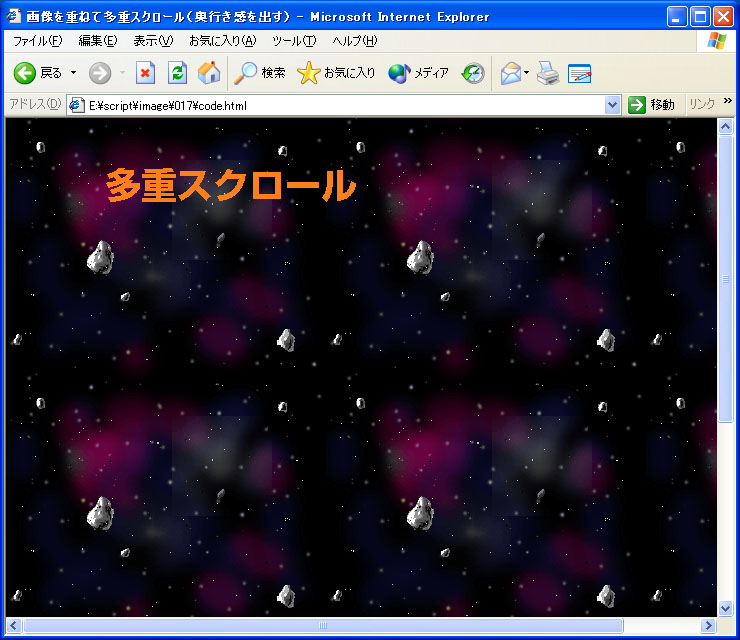Click the horizontal scrollbar right arrow

pyautogui.click(x=708, y=626)
